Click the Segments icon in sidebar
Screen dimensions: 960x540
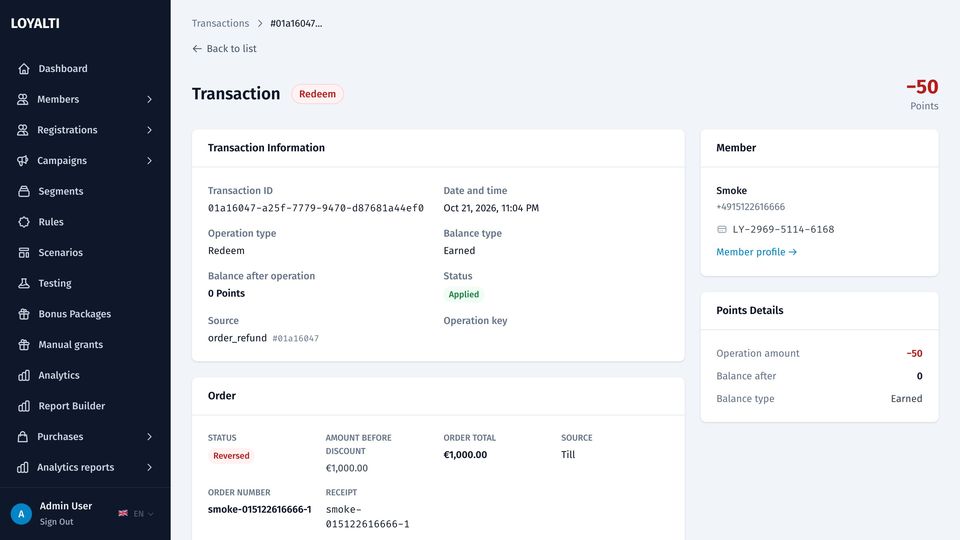[x=24, y=191]
